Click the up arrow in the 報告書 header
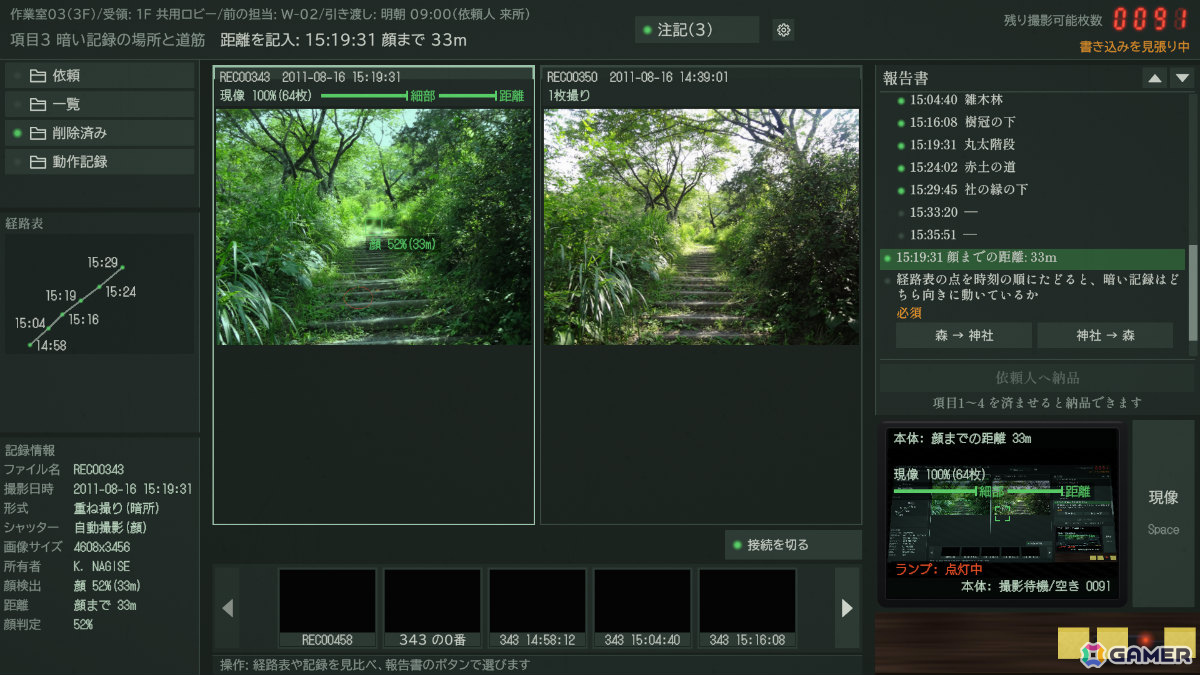1200x675 pixels. (x=1155, y=78)
